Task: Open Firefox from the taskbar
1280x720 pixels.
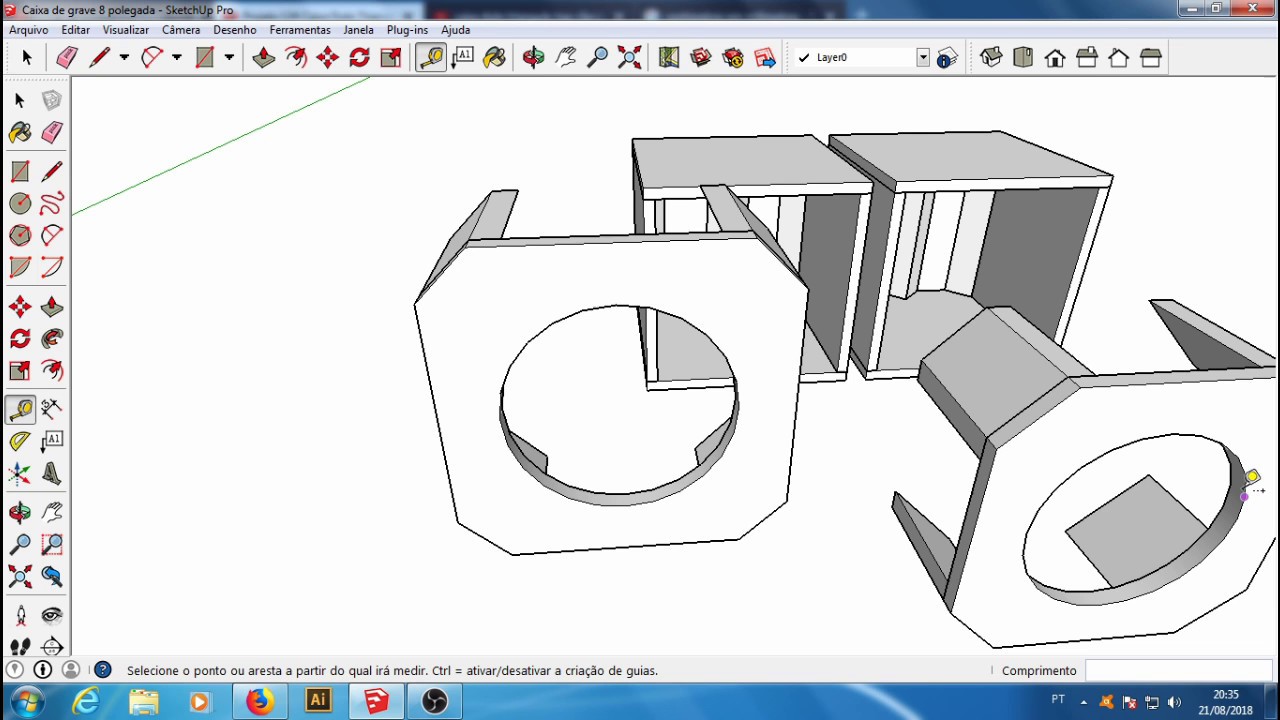Action: tap(259, 701)
